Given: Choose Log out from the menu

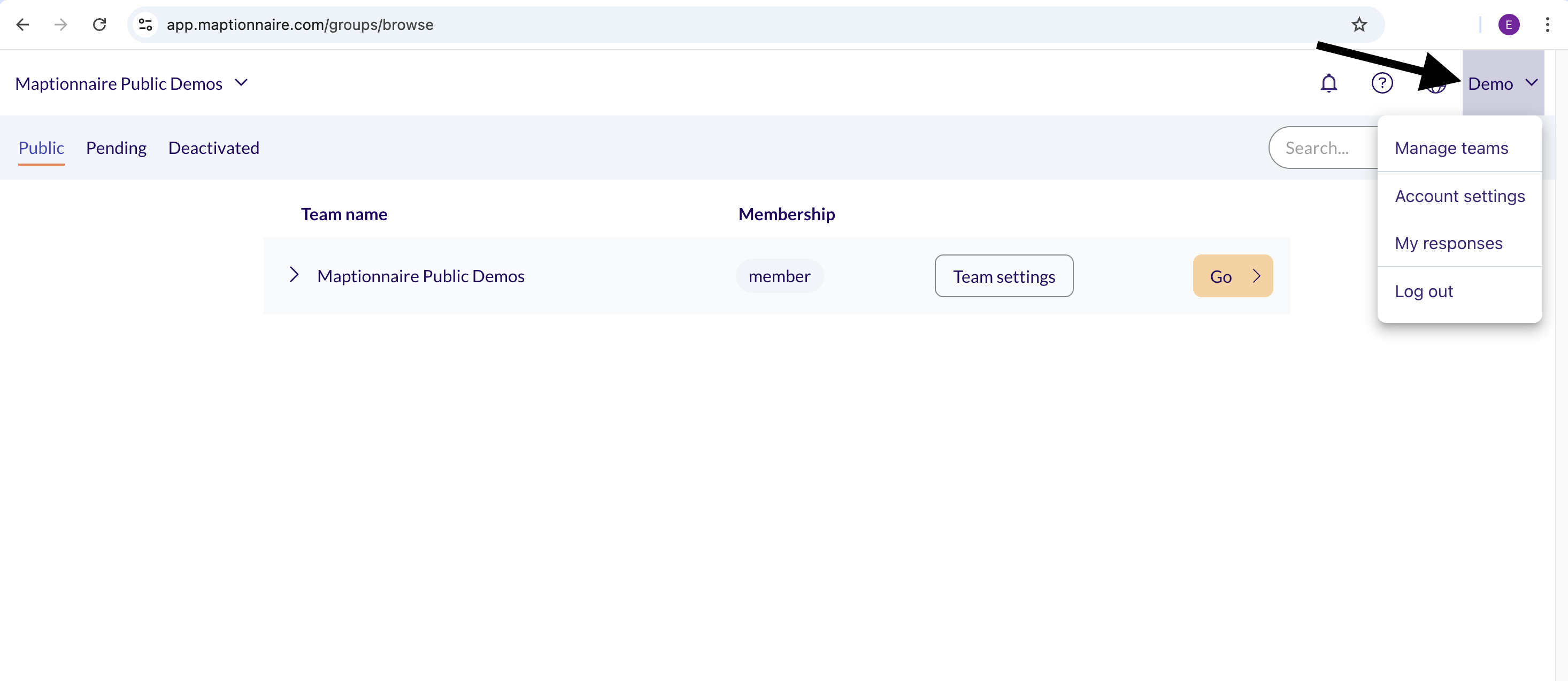Looking at the screenshot, I should [1459, 291].
